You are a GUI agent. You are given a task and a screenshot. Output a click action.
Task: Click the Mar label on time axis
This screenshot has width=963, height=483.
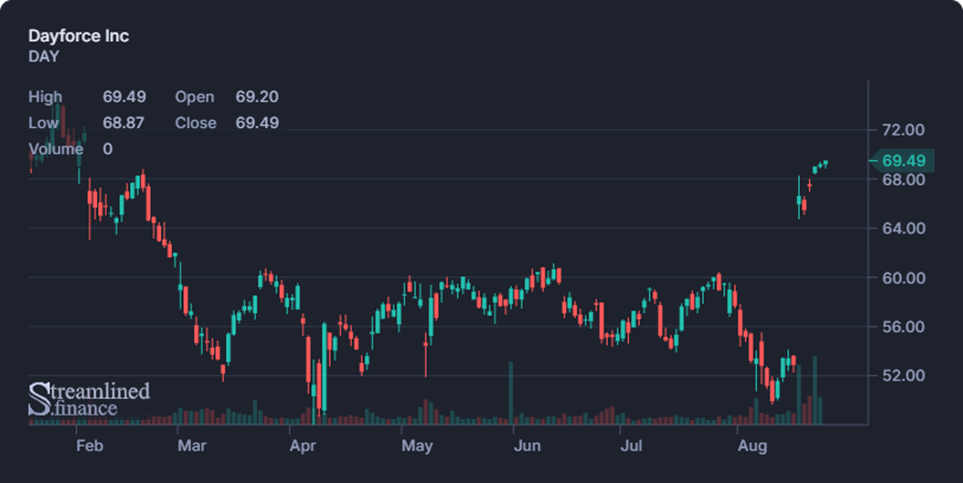pyautogui.click(x=192, y=446)
